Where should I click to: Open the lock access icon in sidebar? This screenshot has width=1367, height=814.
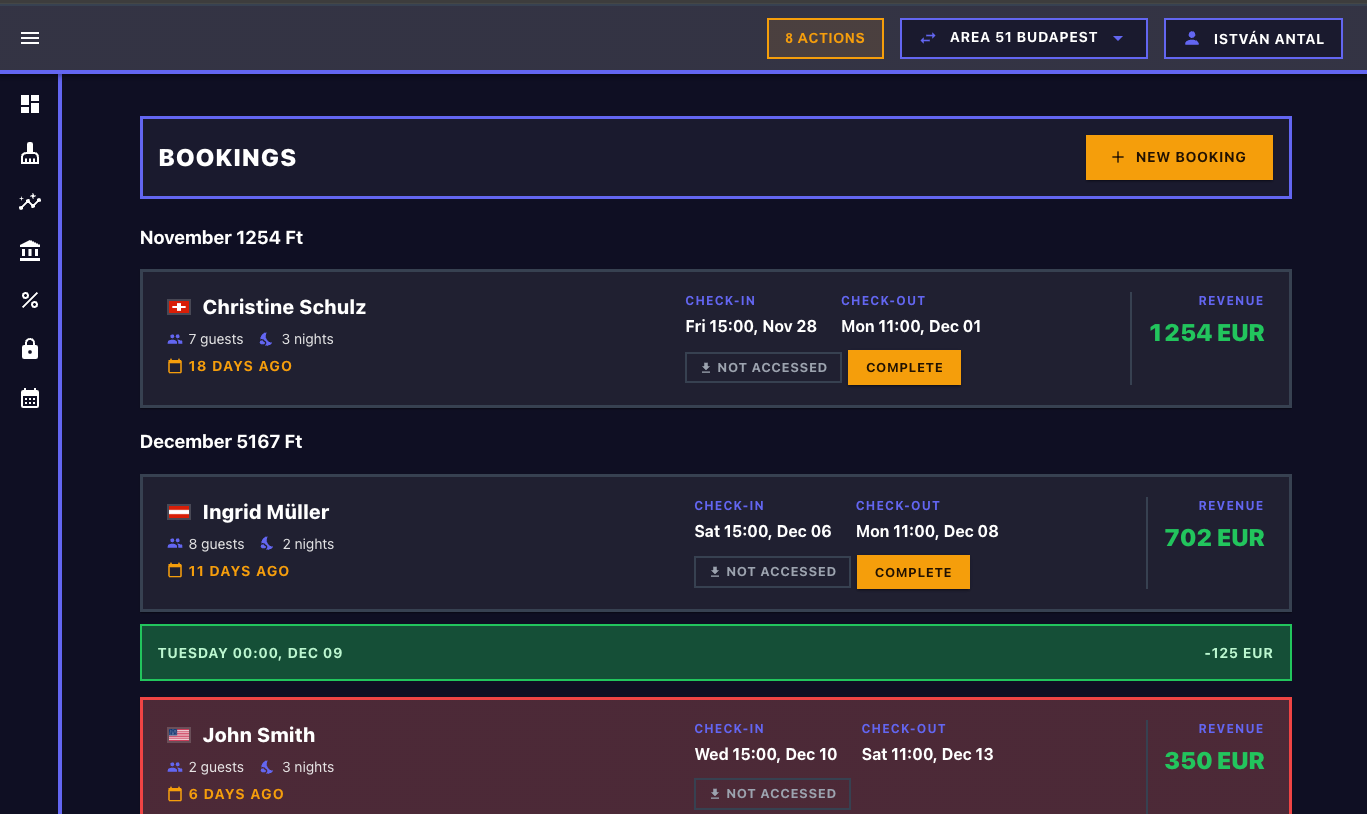click(x=30, y=349)
